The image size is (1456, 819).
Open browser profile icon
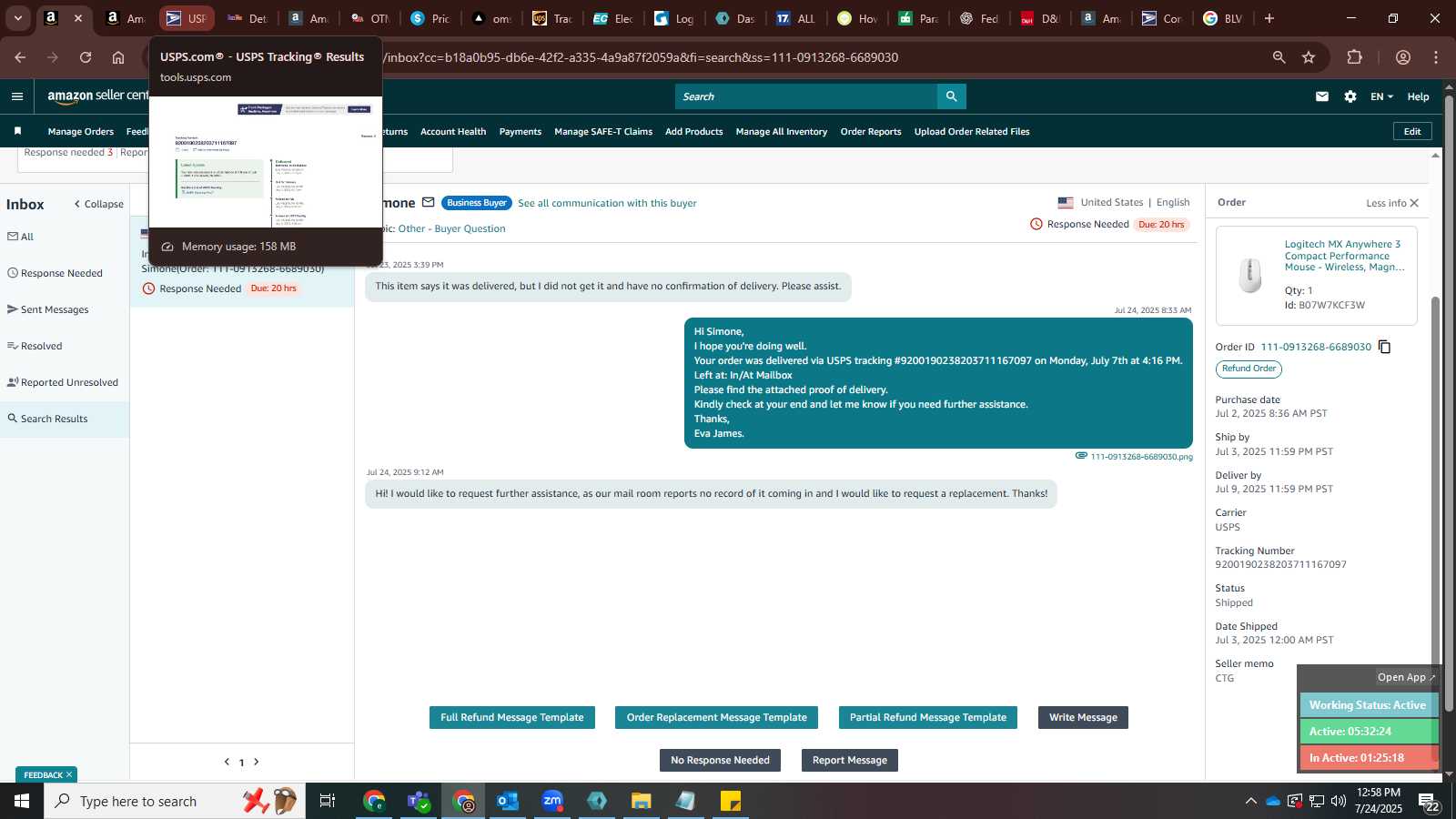[x=1403, y=57]
